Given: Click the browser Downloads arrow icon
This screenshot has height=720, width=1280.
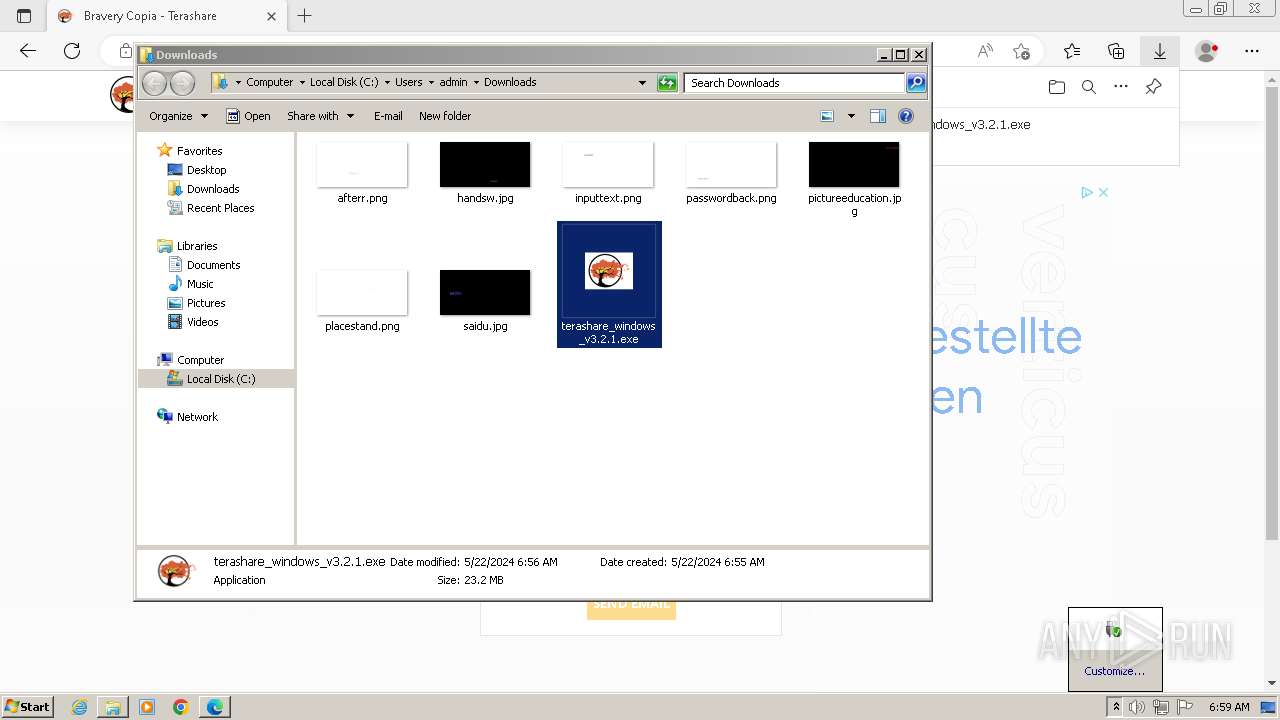Looking at the screenshot, I should click(x=1160, y=51).
